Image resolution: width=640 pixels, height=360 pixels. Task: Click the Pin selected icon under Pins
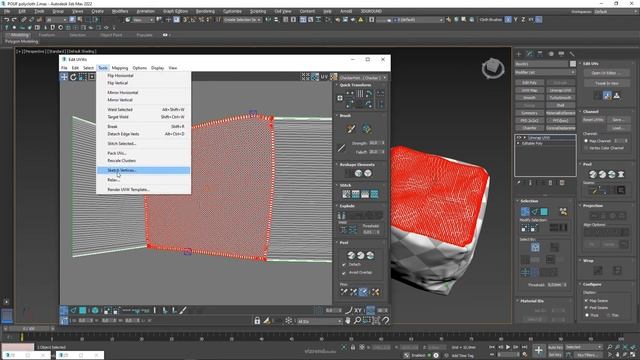344,292
